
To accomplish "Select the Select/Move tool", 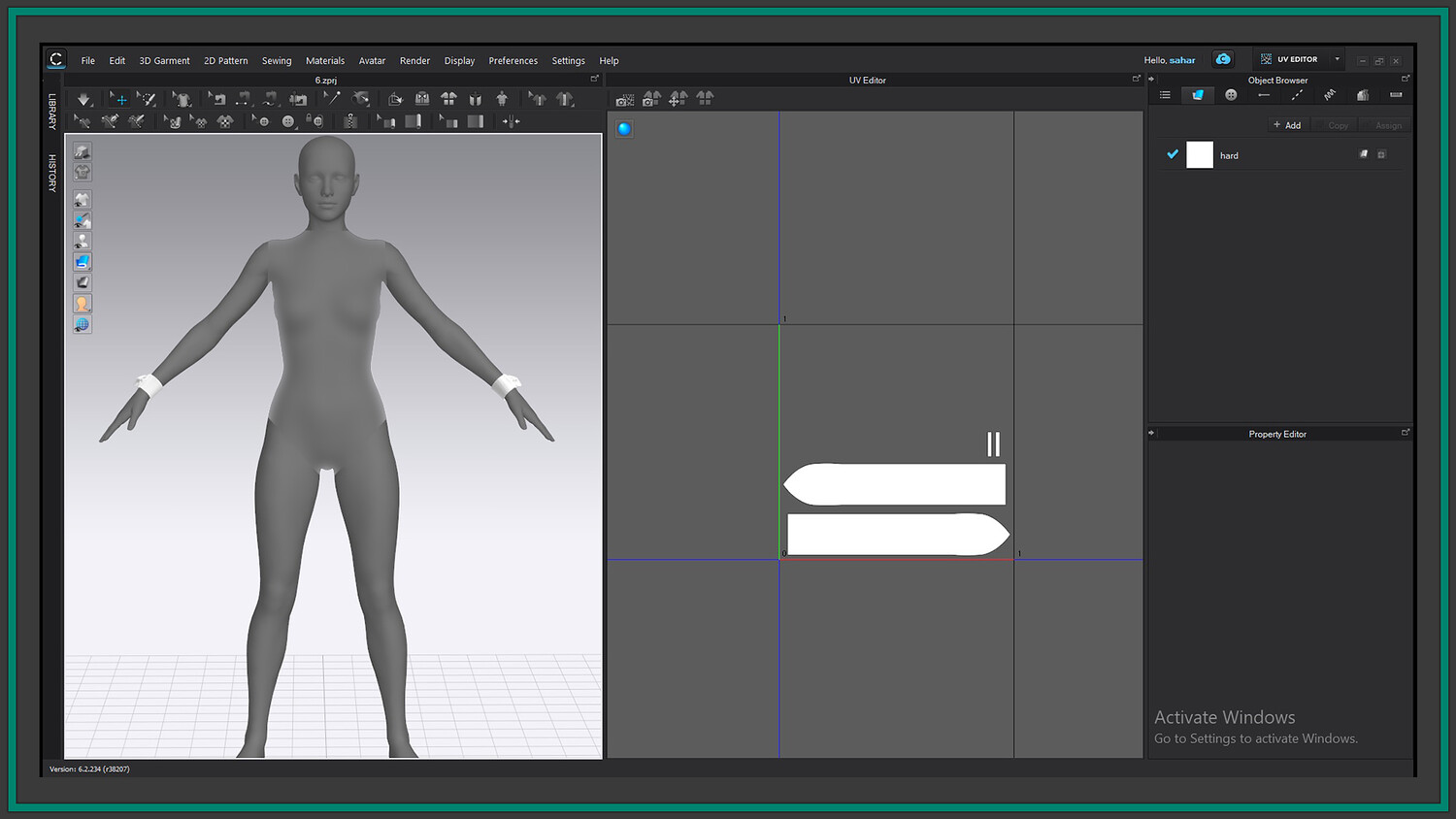I will 118,99.
